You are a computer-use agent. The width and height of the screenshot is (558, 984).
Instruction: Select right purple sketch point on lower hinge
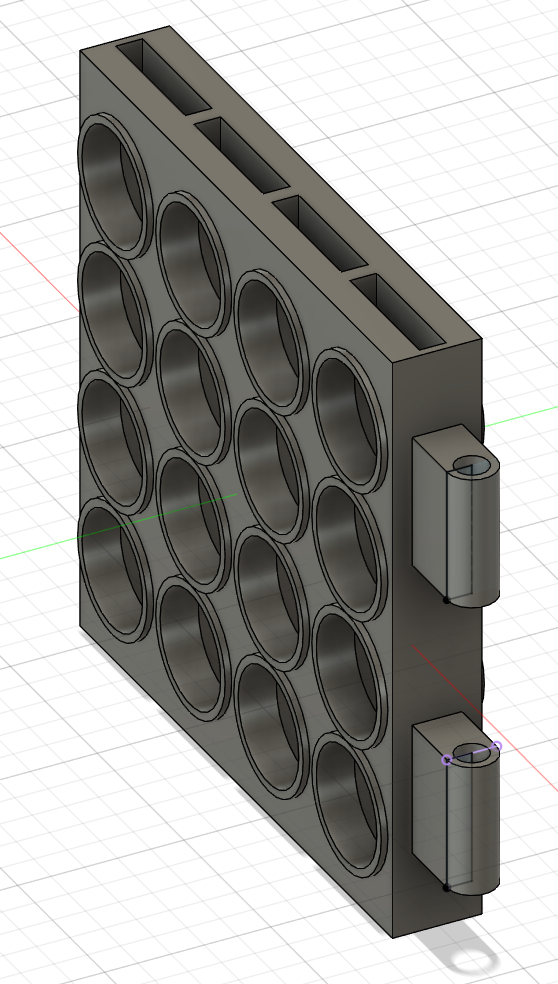497,746
